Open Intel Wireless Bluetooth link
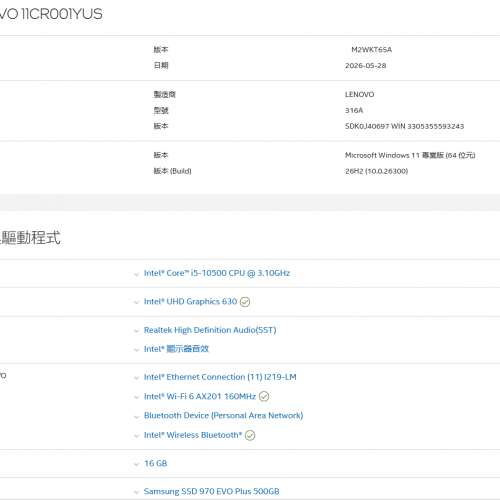 tap(193, 435)
